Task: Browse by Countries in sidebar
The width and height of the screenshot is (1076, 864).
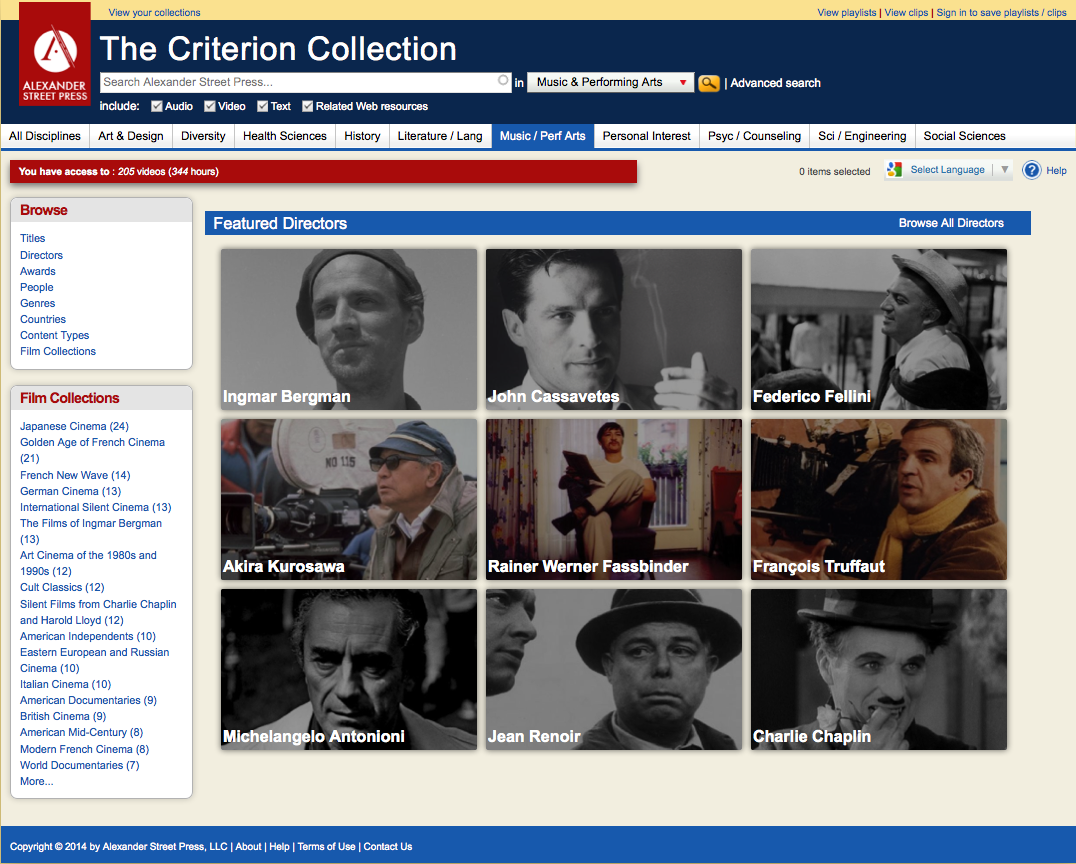Action: tap(43, 319)
